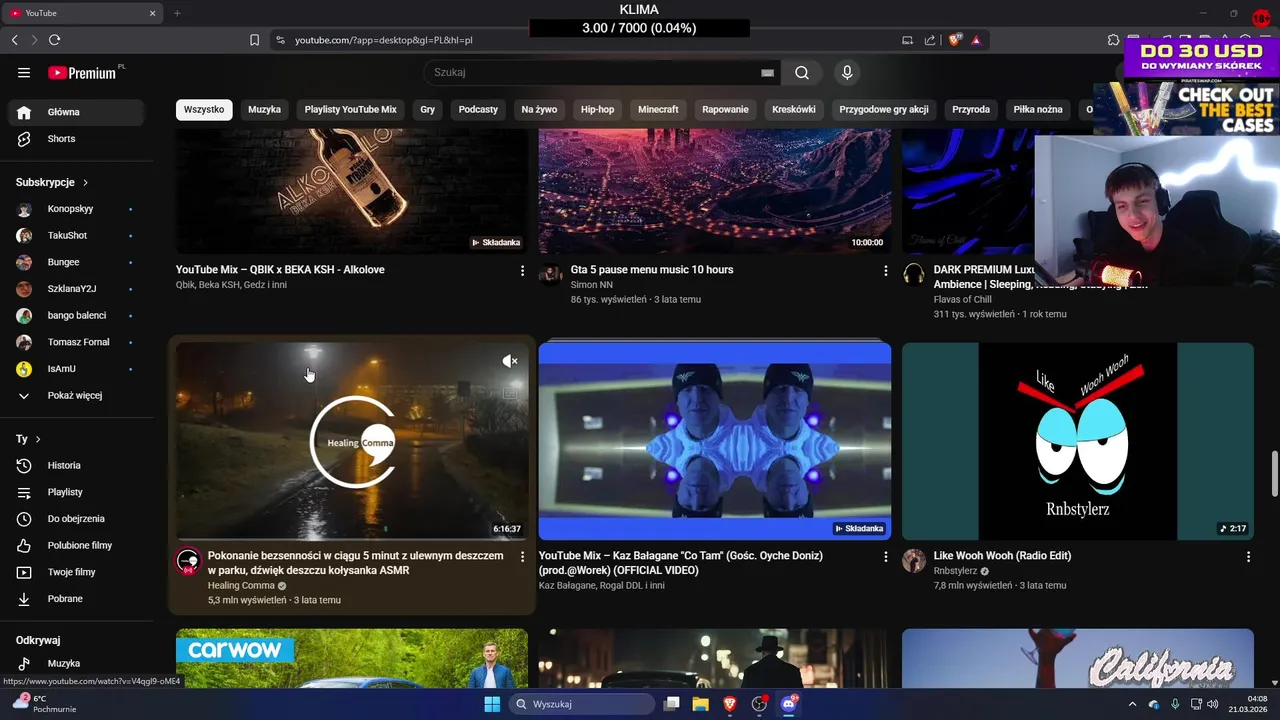Open Simon NN channel link
Viewport: 1280px width, 720px height.
pyautogui.click(x=592, y=285)
